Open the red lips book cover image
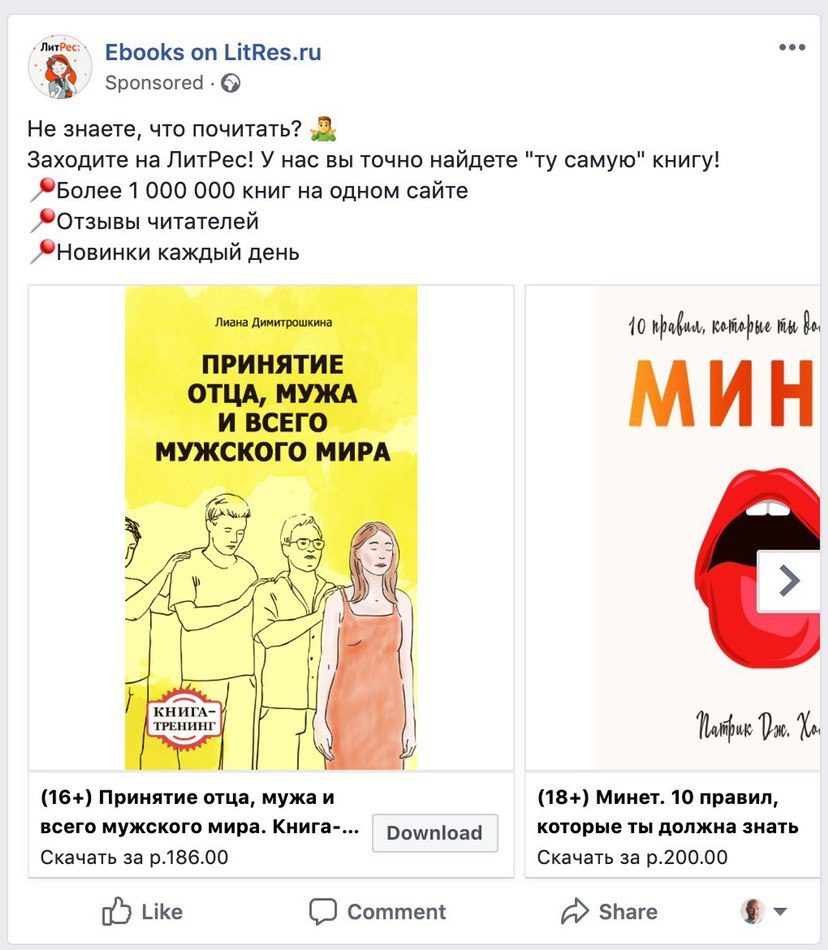The width and height of the screenshot is (828, 950). click(x=706, y=528)
